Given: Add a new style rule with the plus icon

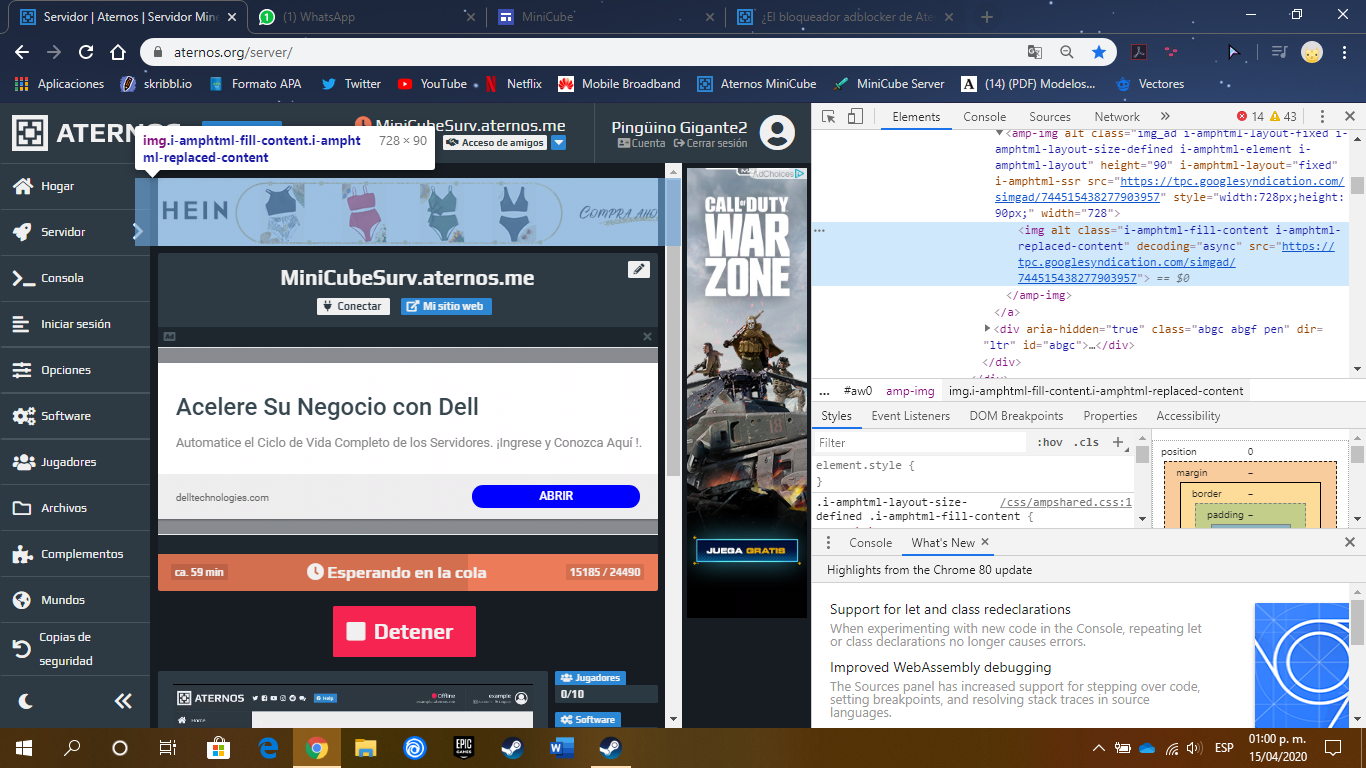Looking at the screenshot, I should 1118,442.
